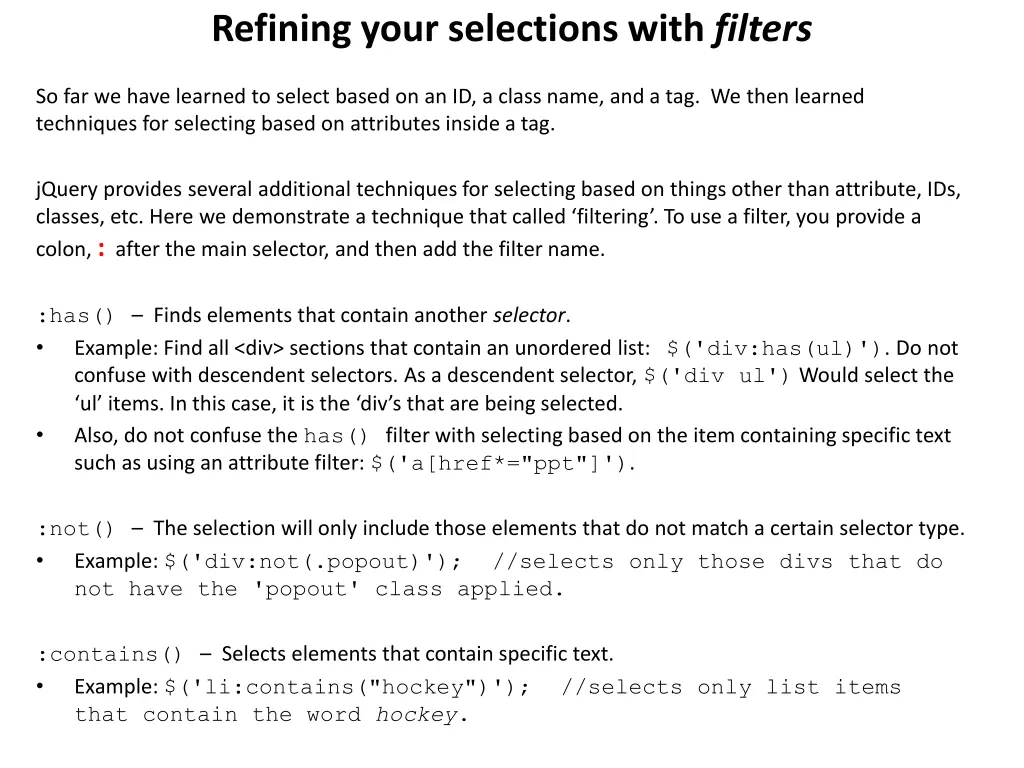Click the comment '//selects only list items'
This screenshot has width=1024, height=768.
pos(731,688)
